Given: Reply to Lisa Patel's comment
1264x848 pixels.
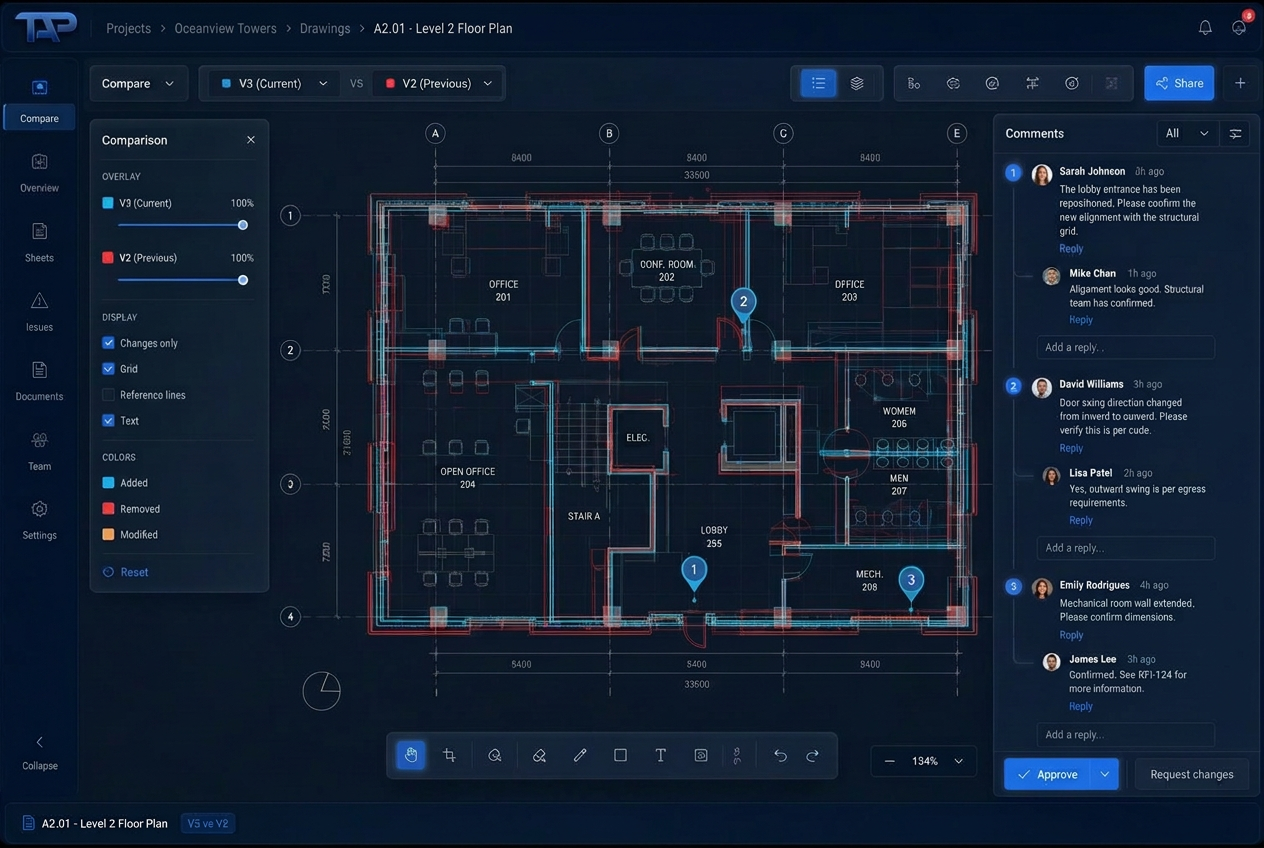Looking at the screenshot, I should [1081, 520].
